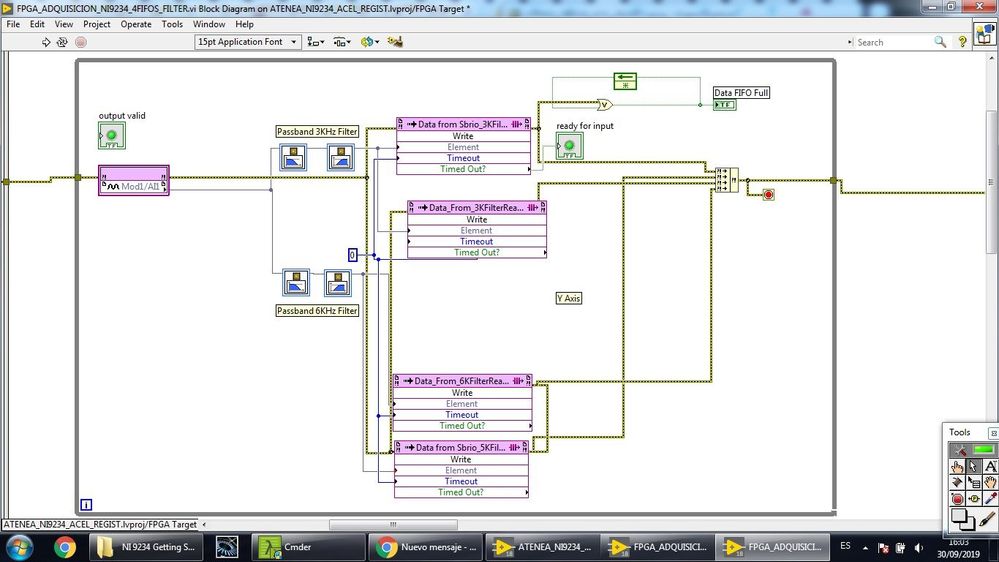Switch to Cmder in the taskbar
This screenshot has height=562, width=999.
(x=308, y=547)
